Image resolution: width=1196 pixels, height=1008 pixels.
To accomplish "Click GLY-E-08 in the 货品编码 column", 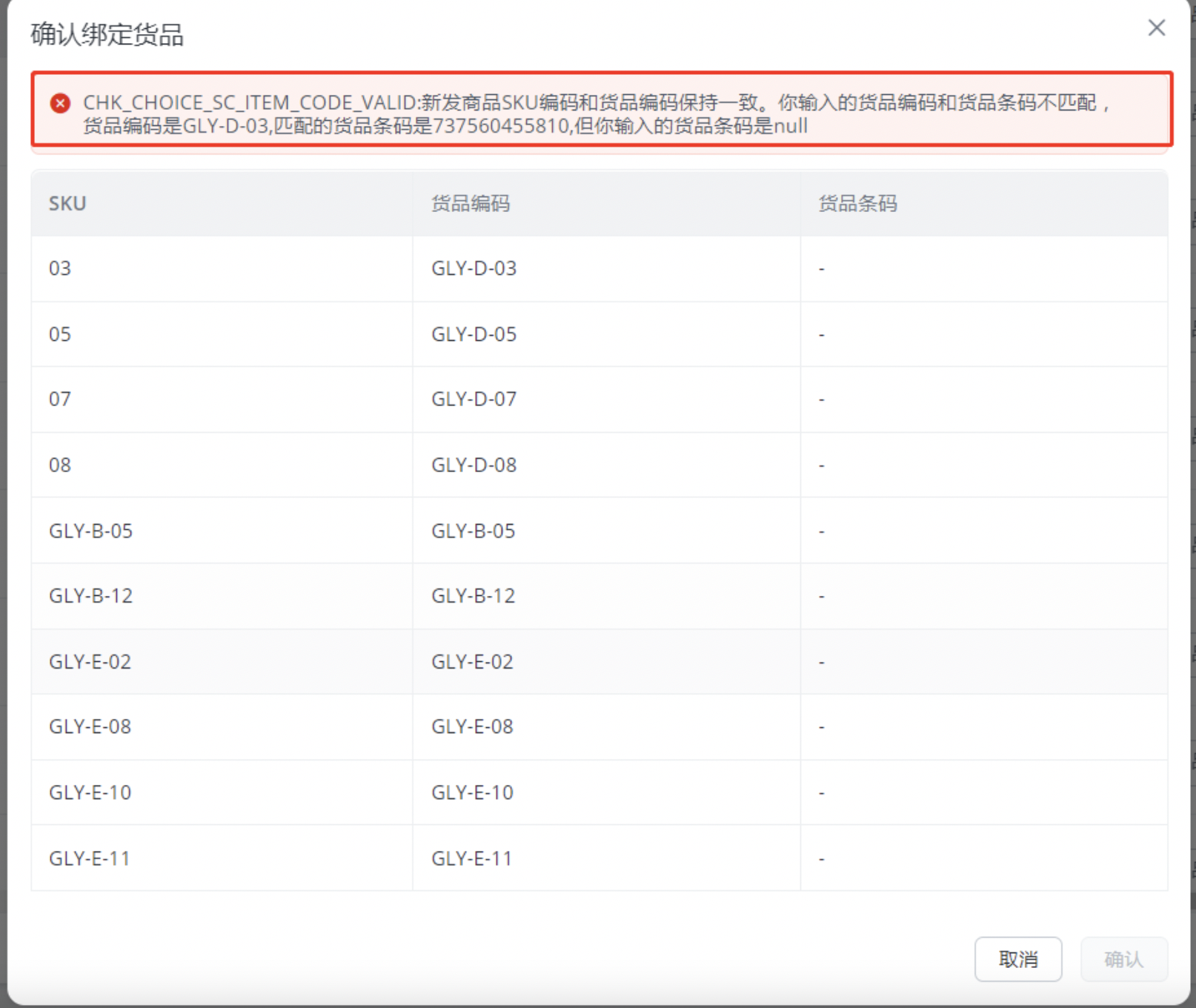I will (472, 727).
